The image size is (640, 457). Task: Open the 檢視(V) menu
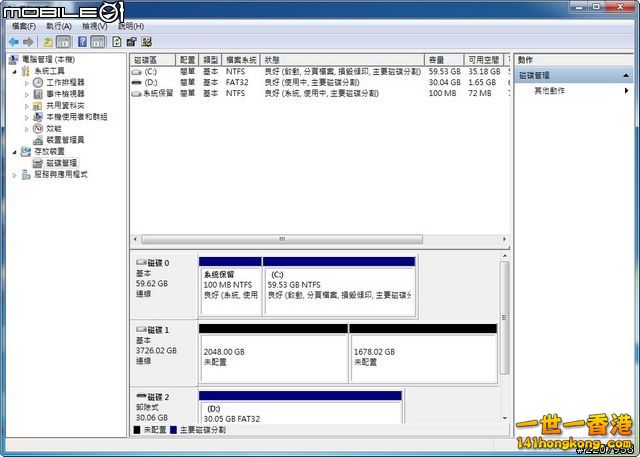(x=95, y=26)
